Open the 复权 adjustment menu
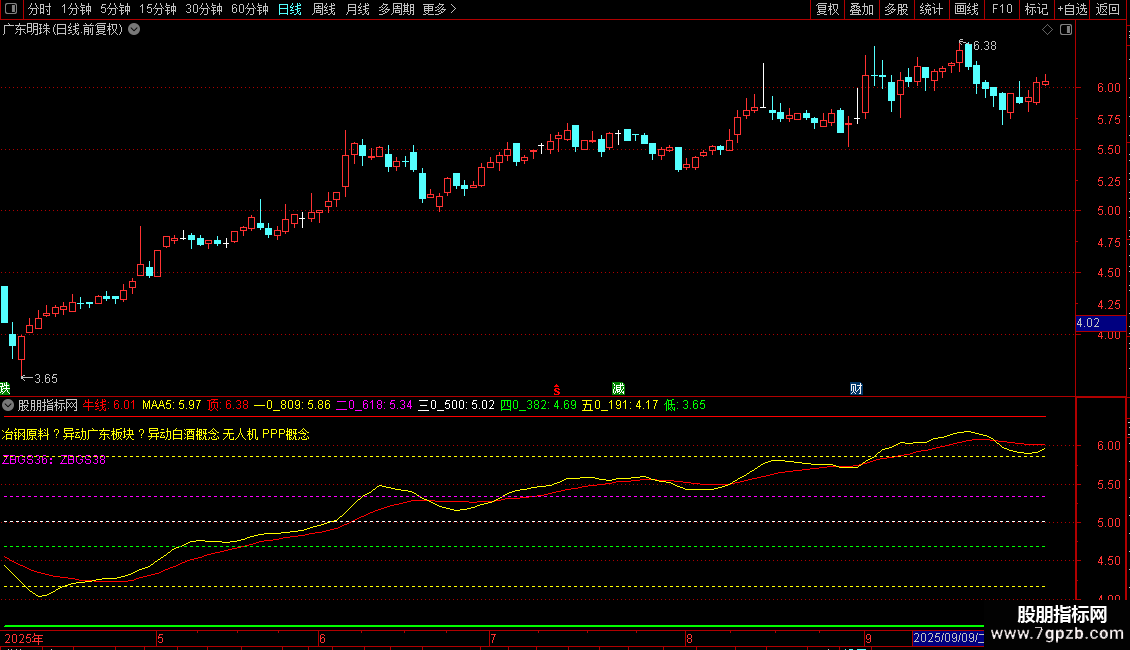The height and width of the screenshot is (650, 1130). point(827,9)
